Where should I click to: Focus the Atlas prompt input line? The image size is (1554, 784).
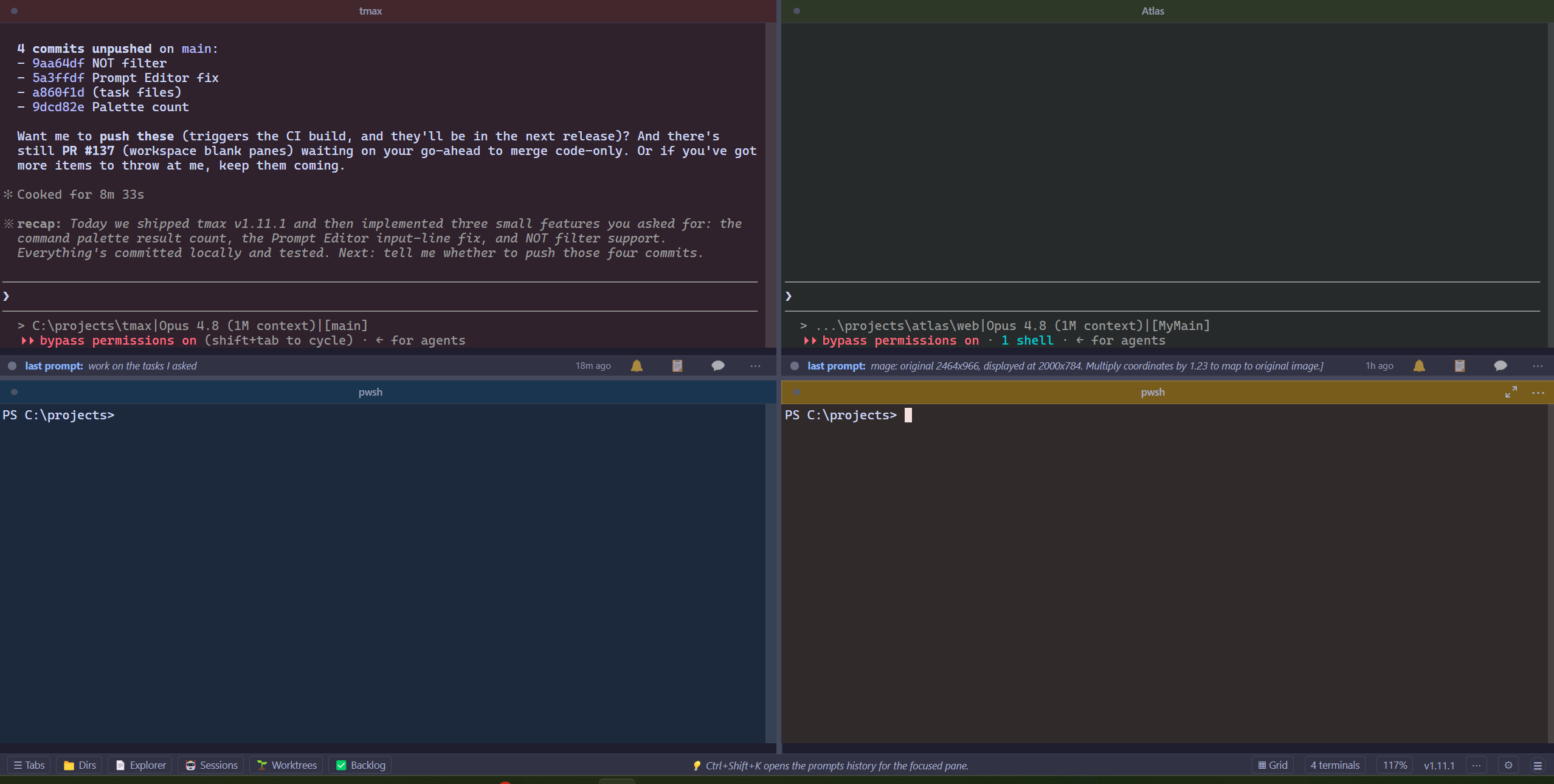point(1162,297)
